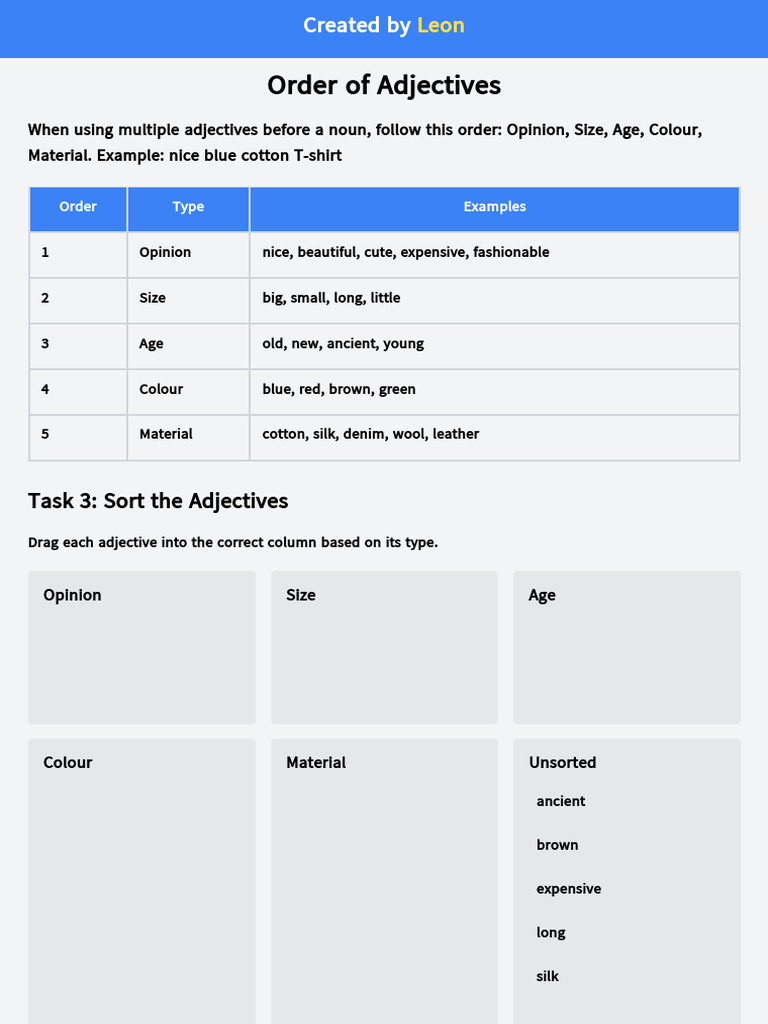The image size is (768, 1024).
Task: Click the Opinion column drop area
Action: click(x=142, y=647)
